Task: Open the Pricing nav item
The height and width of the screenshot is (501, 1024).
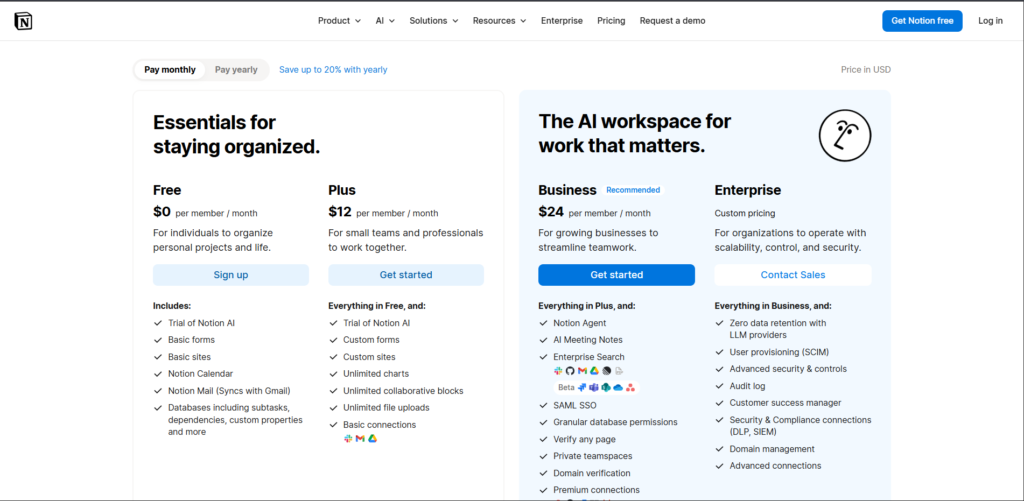Action: pyautogui.click(x=611, y=21)
